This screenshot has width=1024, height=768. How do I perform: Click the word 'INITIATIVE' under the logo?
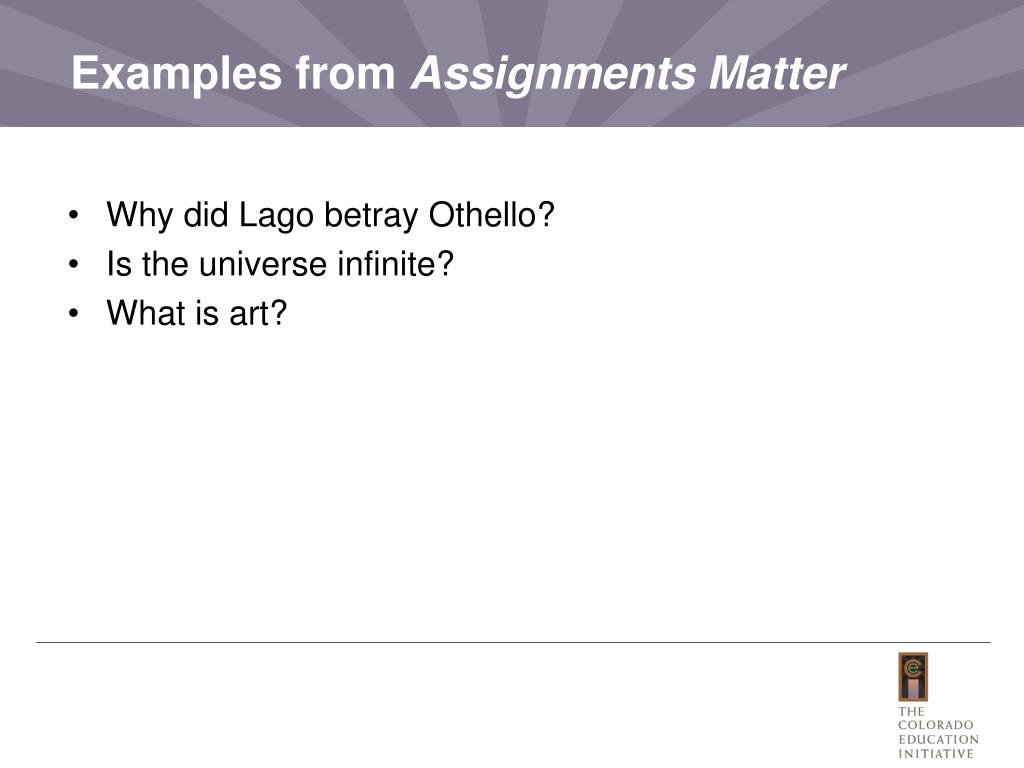click(x=936, y=754)
